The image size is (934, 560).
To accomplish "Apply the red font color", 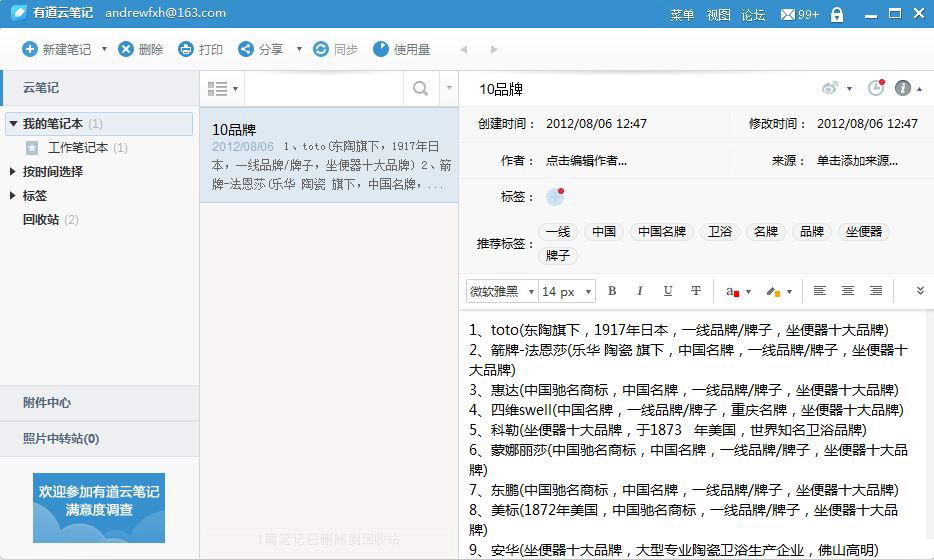I will pyautogui.click(x=732, y=291).
